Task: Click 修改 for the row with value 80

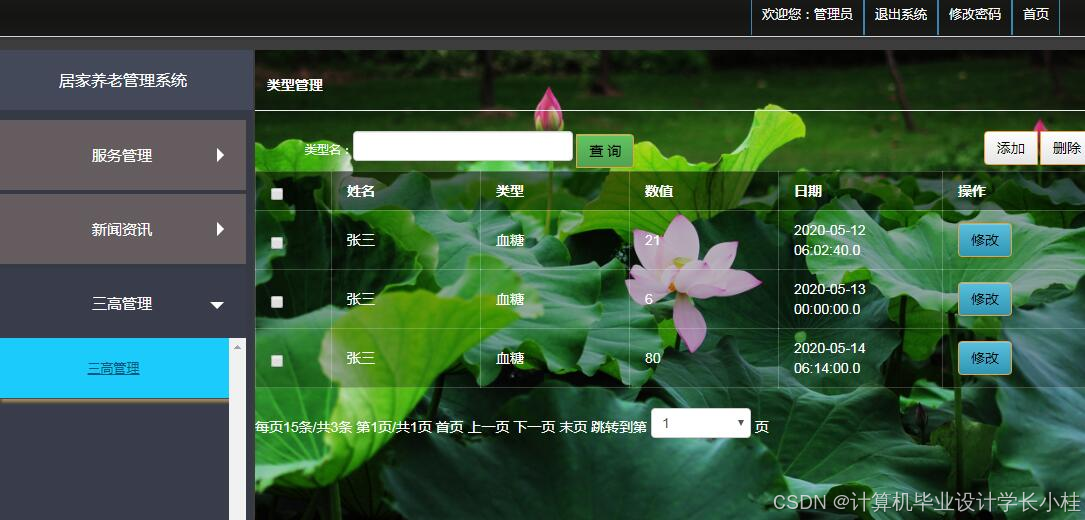Action: coord(985,358)
